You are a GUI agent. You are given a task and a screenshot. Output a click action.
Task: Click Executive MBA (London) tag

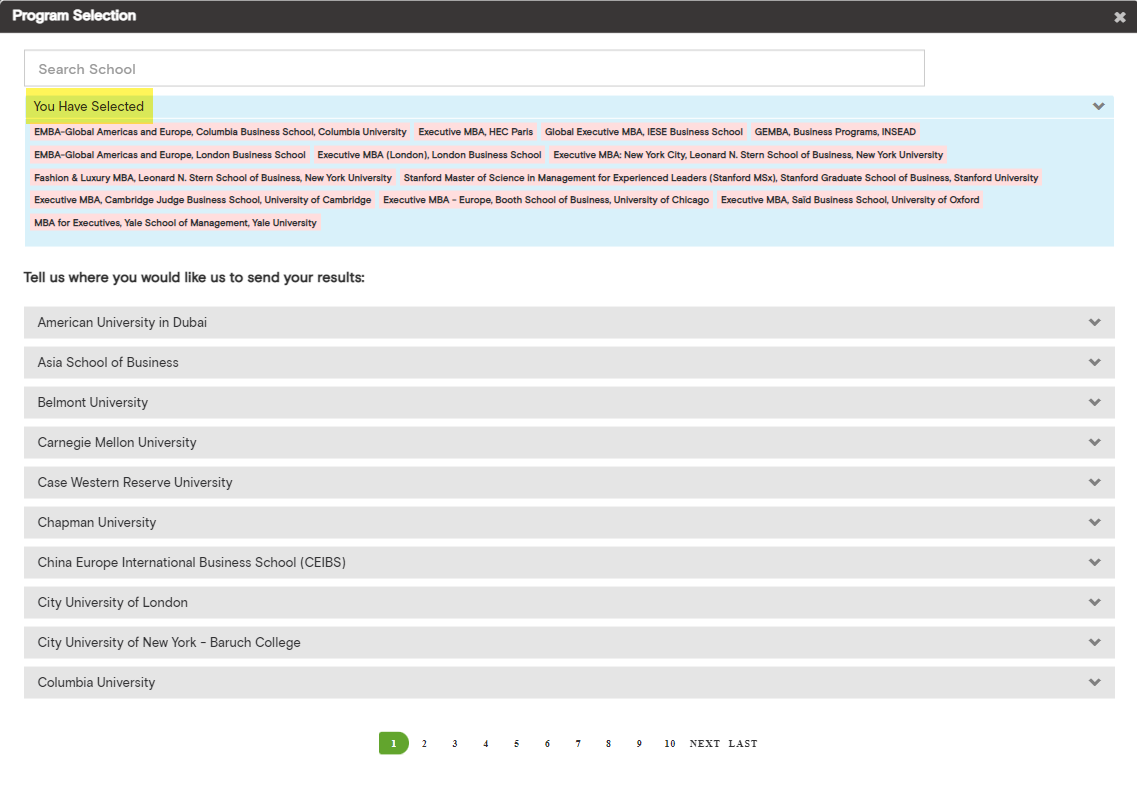click(x=429, y=155)
